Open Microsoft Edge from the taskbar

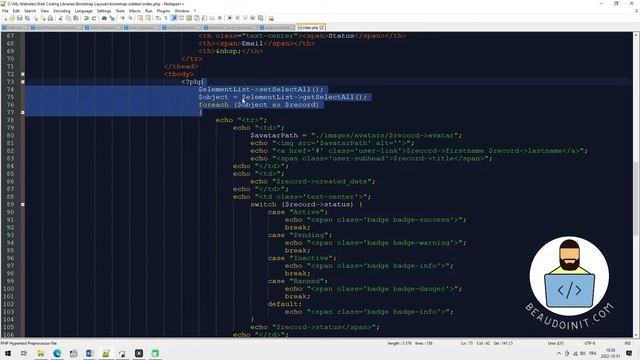57,353
